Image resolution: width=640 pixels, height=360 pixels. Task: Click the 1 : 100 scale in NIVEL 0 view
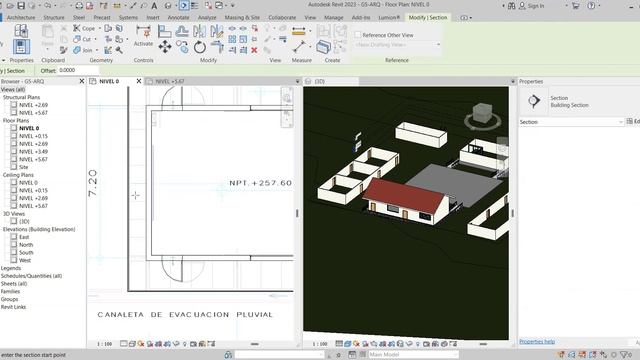tap(104, 344)
